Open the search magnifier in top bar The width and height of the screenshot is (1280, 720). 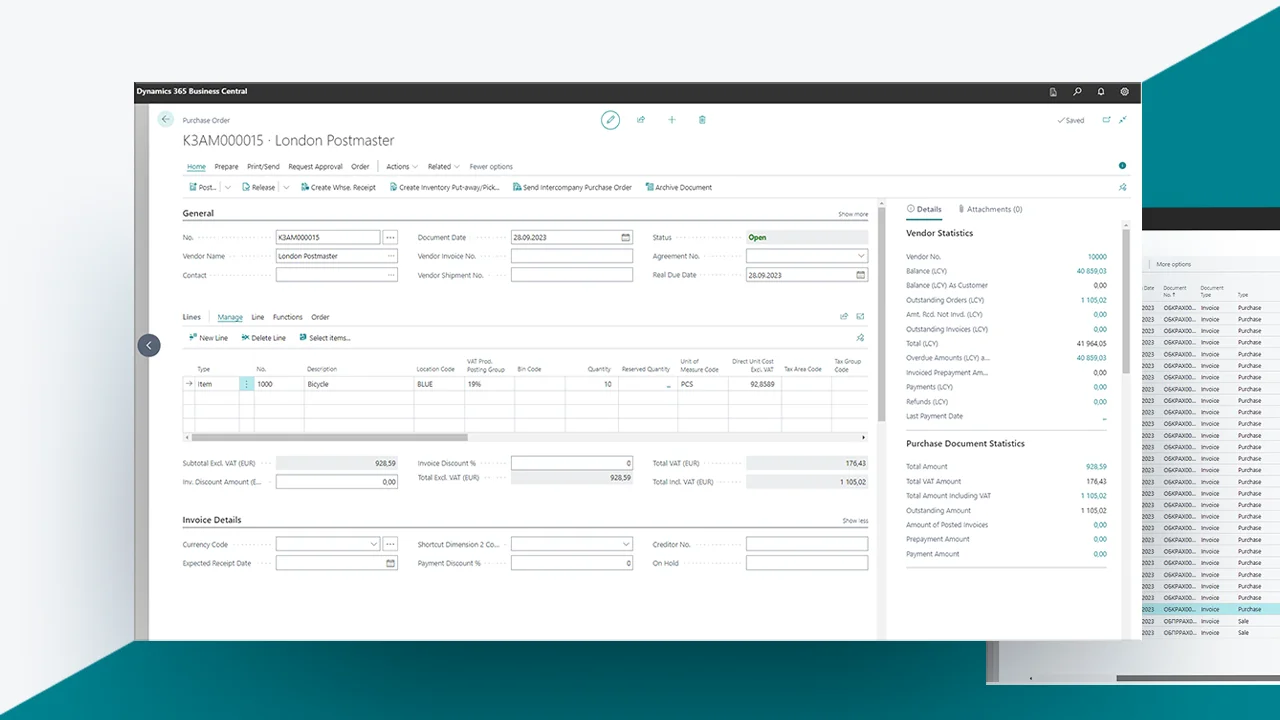pos(1077,92)
